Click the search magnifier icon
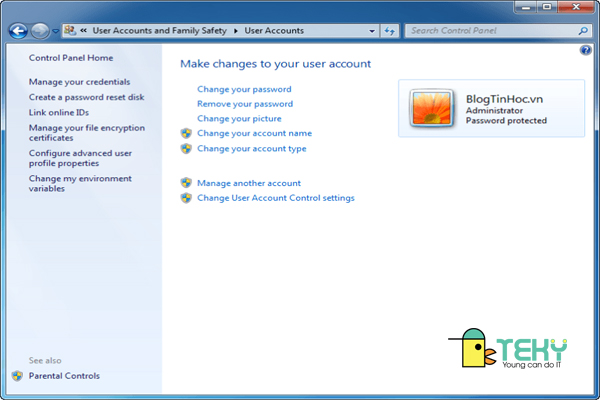The height and width of the screenshot is (400, 600). click(583, 31)
